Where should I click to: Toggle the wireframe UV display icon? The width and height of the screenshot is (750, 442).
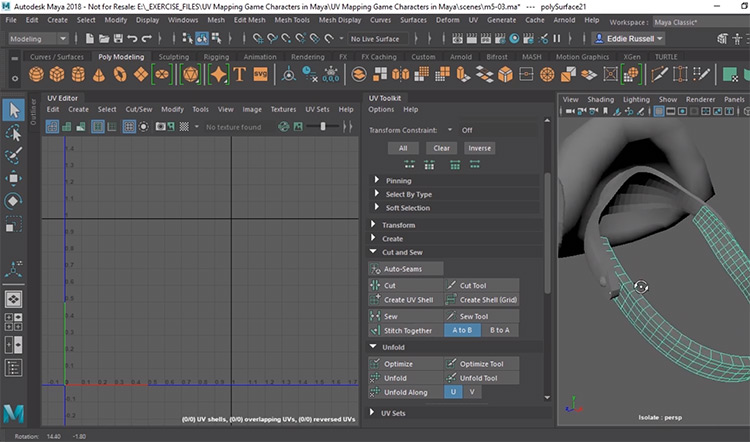(52, 127)
